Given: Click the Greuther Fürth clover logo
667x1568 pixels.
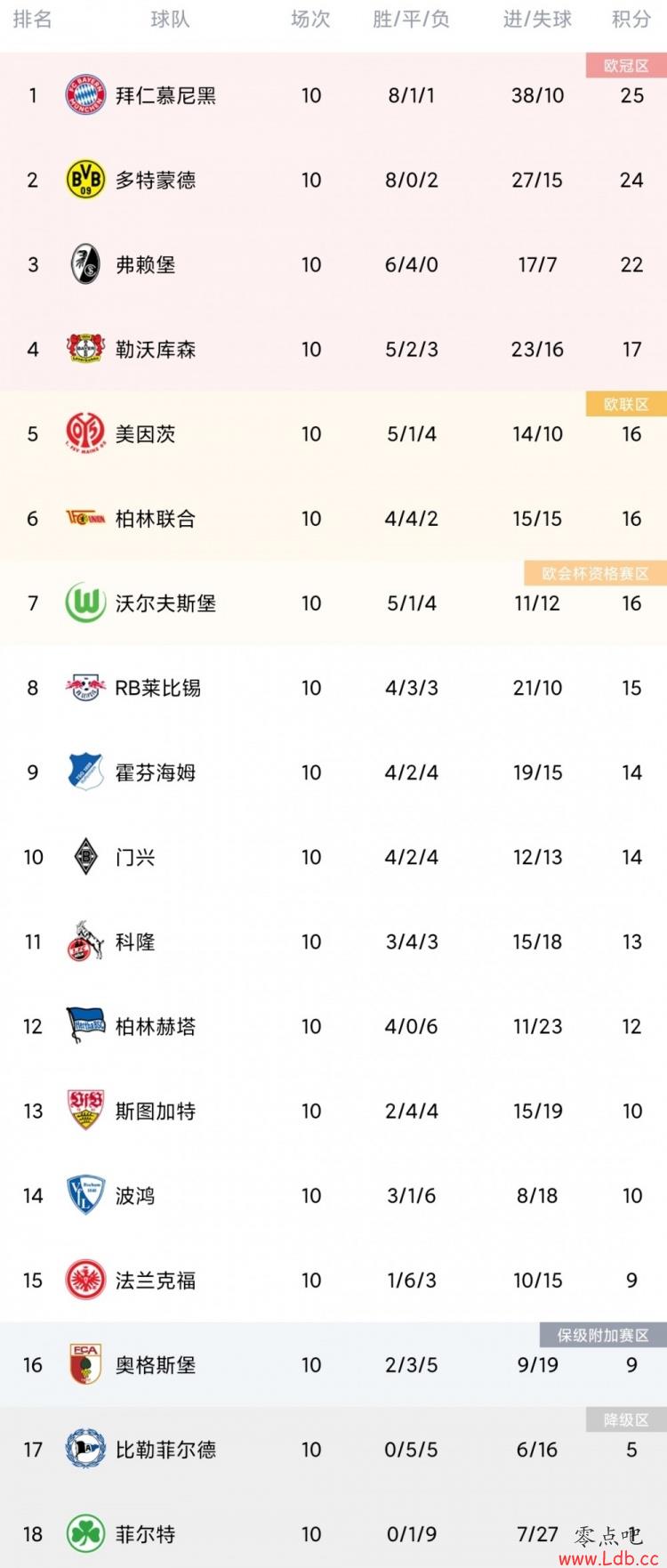Looking at the screenshot, I should pos(86,1533).
